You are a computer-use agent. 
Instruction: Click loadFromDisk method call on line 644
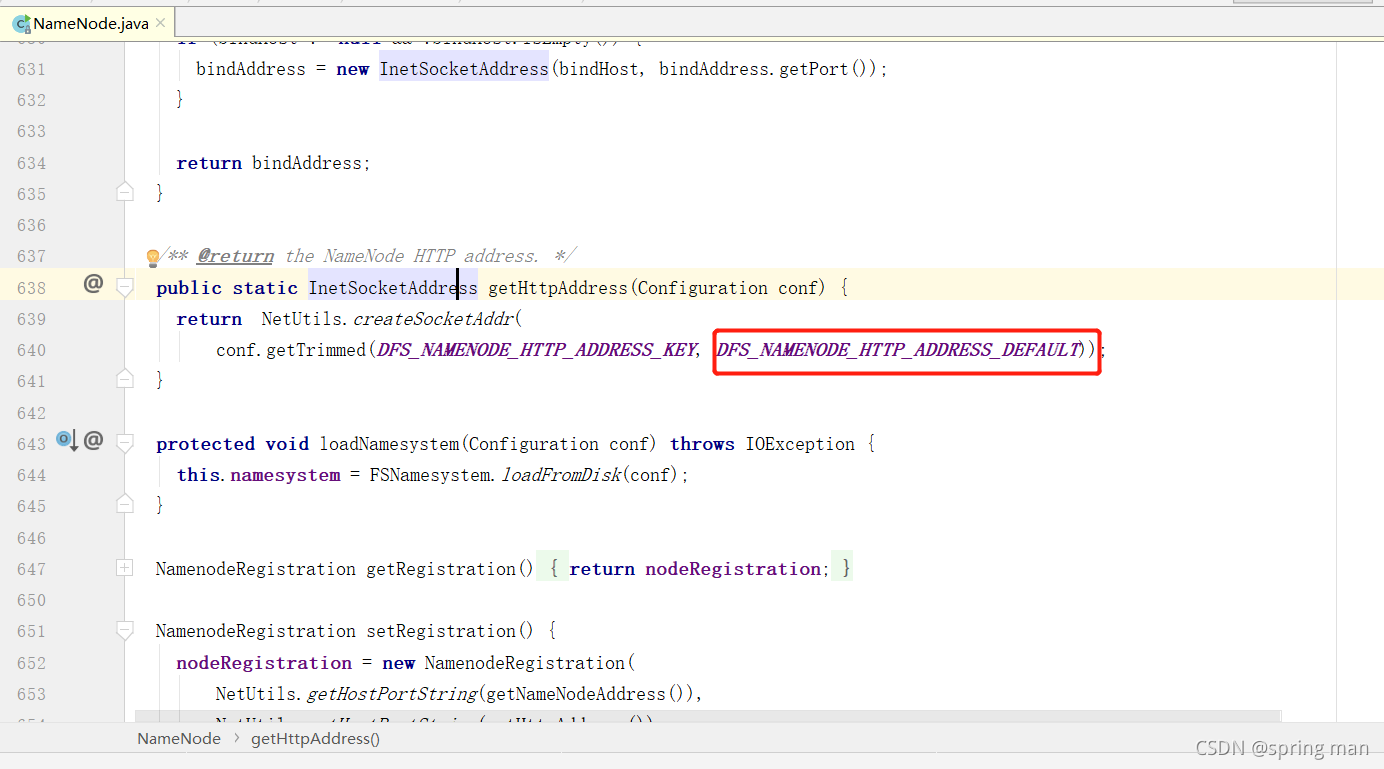click(560, 475)
